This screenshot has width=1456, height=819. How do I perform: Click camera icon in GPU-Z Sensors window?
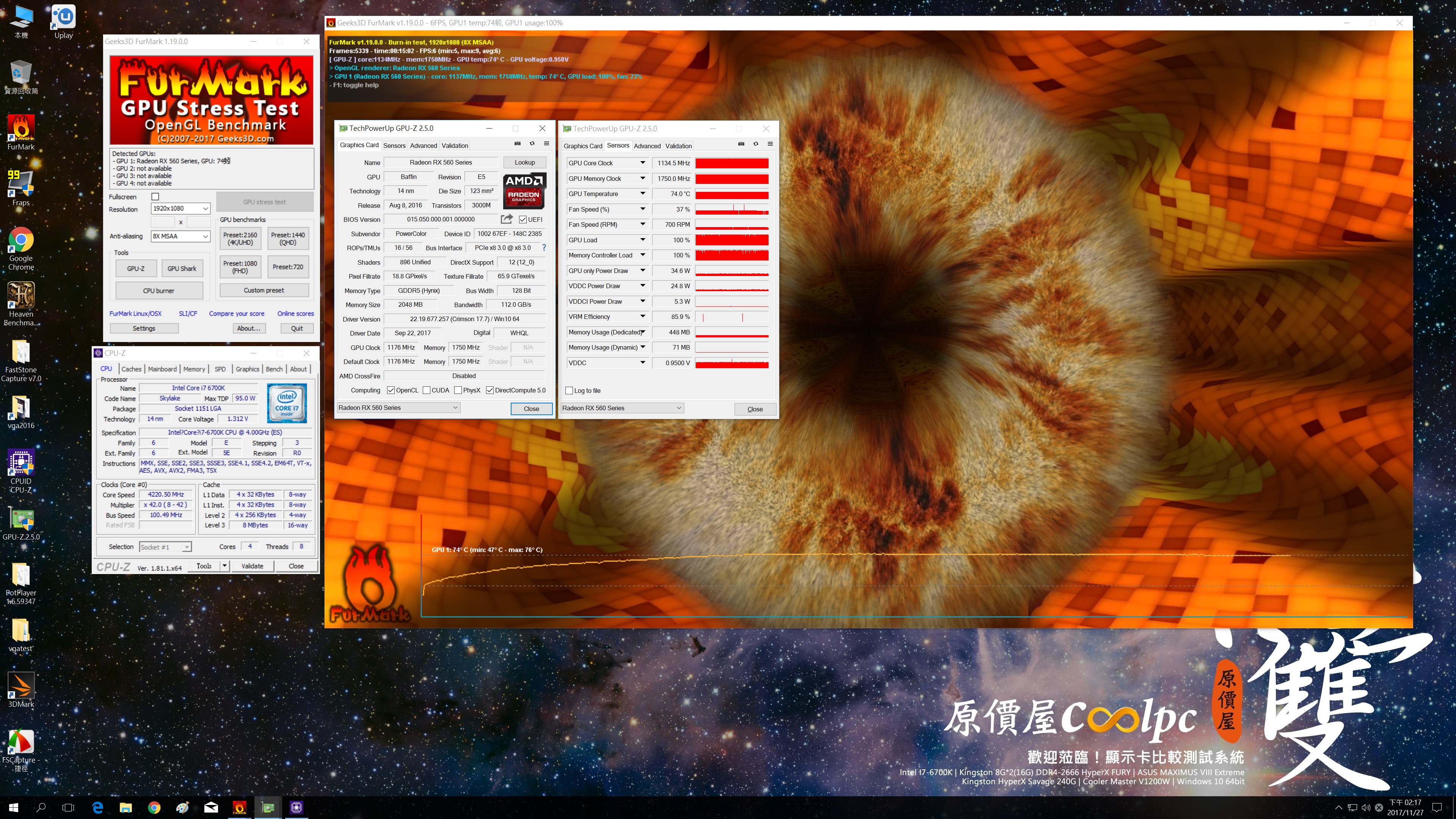[741, 144]
